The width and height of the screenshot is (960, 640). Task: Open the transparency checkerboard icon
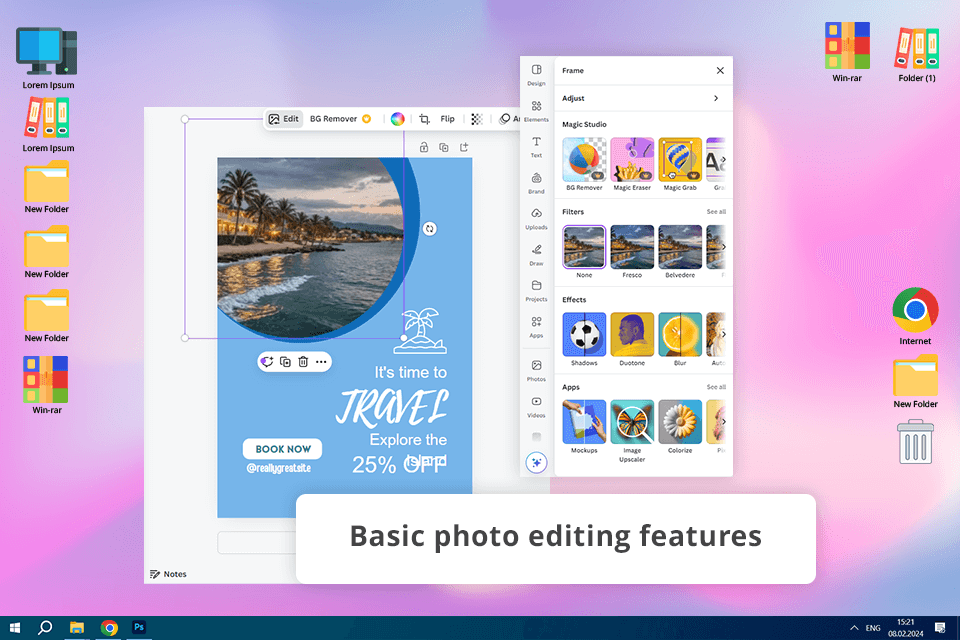(477, 119)
